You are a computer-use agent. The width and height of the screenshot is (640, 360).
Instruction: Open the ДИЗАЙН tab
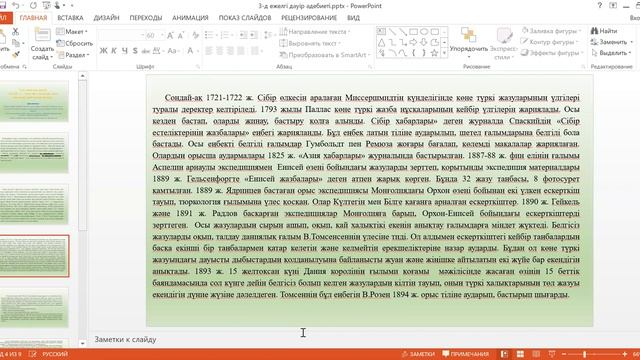(106, 18)
